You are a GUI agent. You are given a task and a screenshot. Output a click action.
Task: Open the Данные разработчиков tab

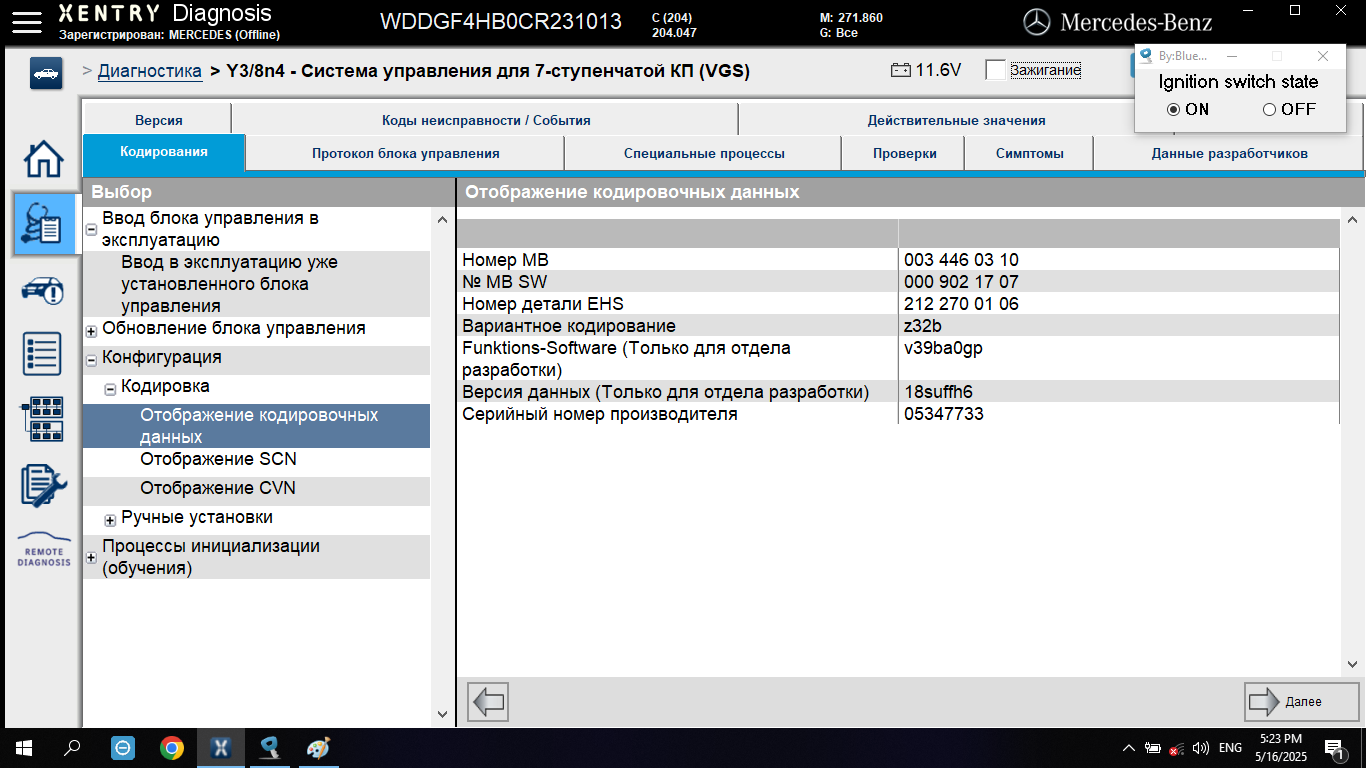pyautogui.click(x=1229, y=153)
